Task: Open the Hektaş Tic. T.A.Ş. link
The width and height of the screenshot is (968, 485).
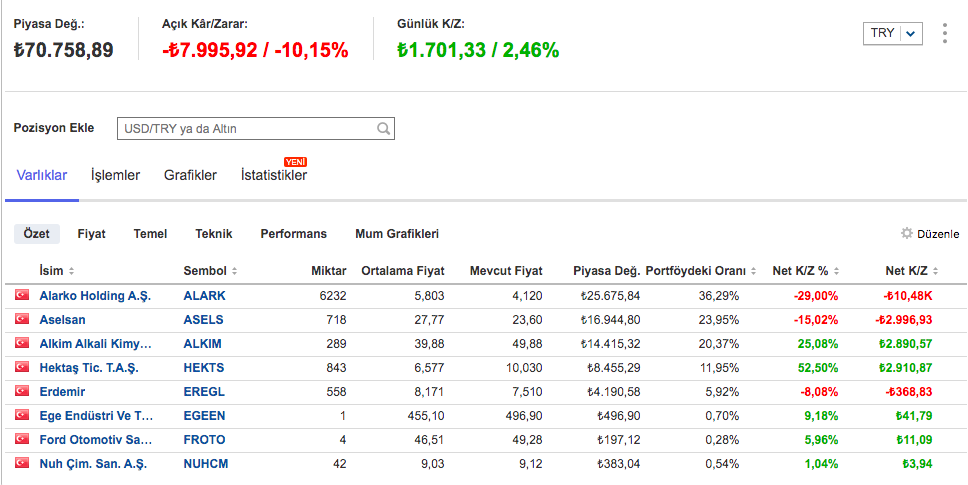Action: (89, 368)
